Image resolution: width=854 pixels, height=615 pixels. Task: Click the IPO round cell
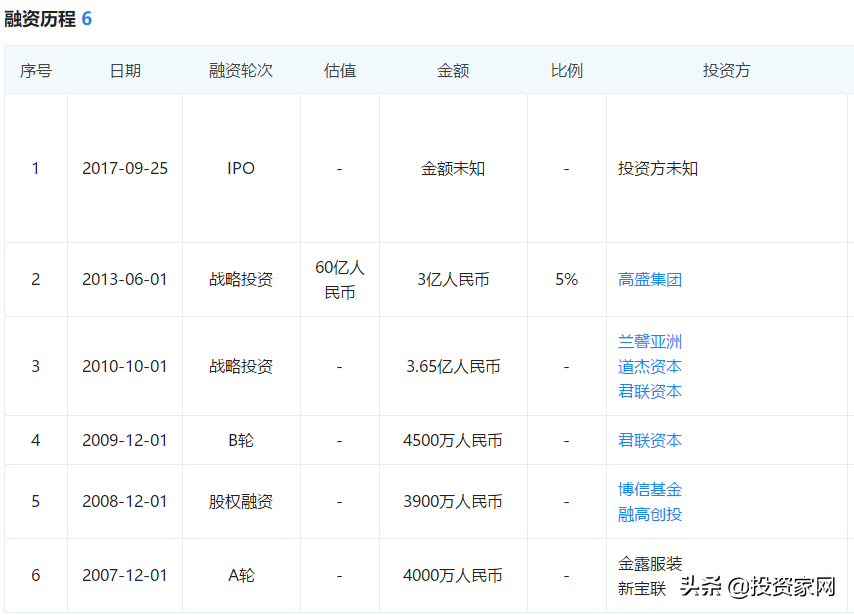click(x=241, y=169)
